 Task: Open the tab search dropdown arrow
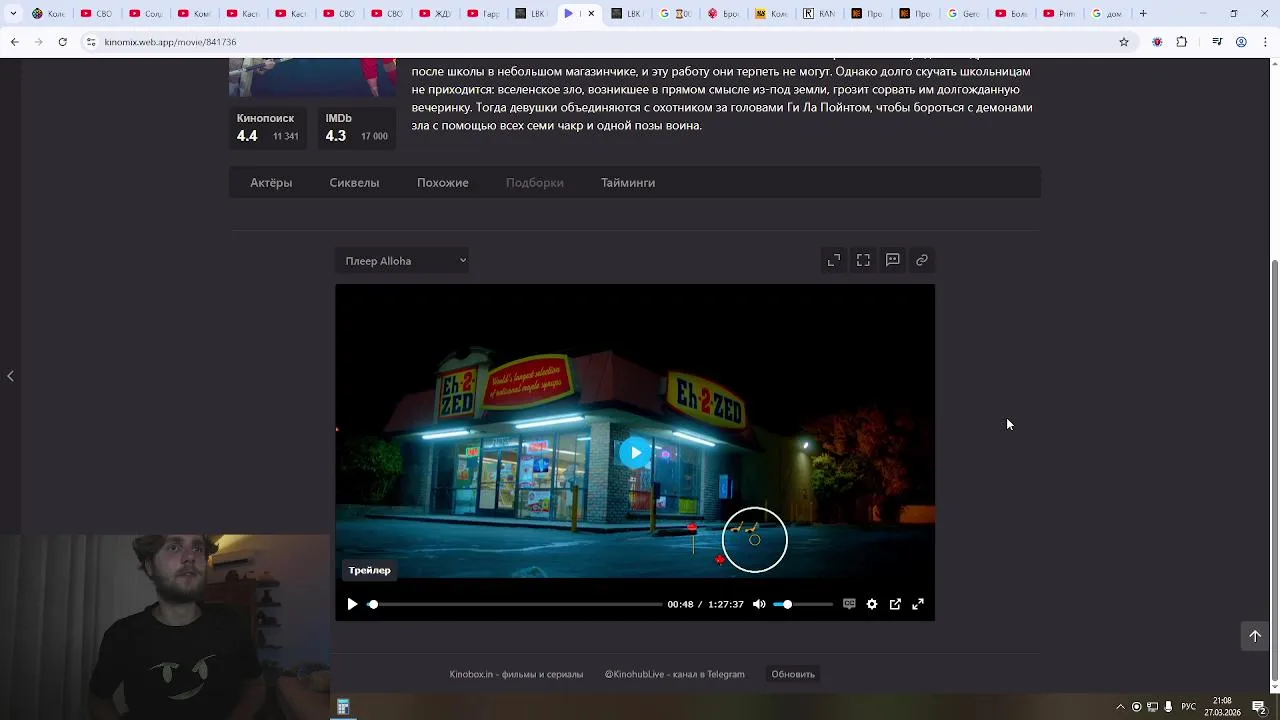click(13, 14)
